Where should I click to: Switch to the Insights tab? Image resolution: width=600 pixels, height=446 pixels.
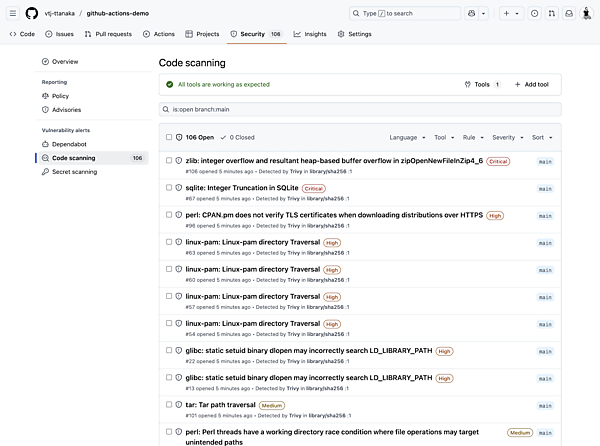coord(310,34)
